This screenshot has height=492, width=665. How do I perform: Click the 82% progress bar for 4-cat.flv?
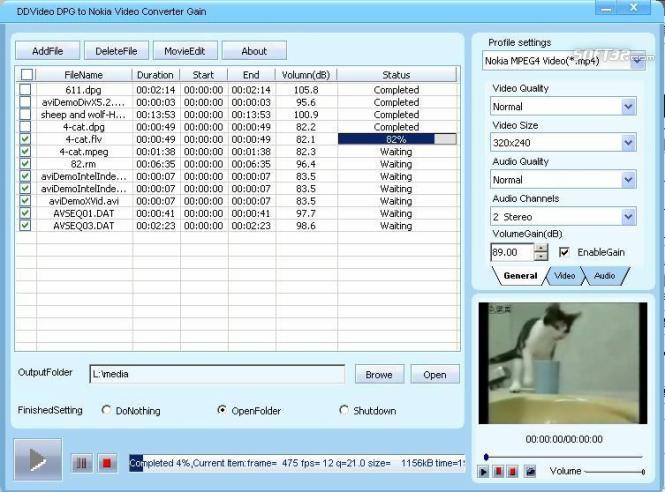pyautogui.click(x=397, y=139)
